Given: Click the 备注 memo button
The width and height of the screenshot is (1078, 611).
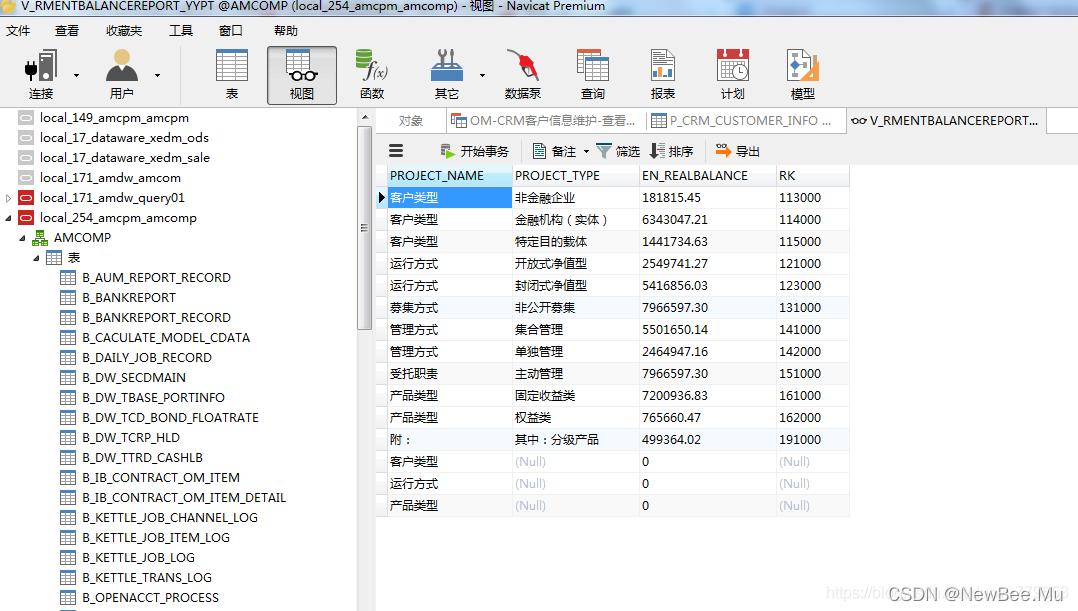Looking at the screenshot, I should 554,151.
